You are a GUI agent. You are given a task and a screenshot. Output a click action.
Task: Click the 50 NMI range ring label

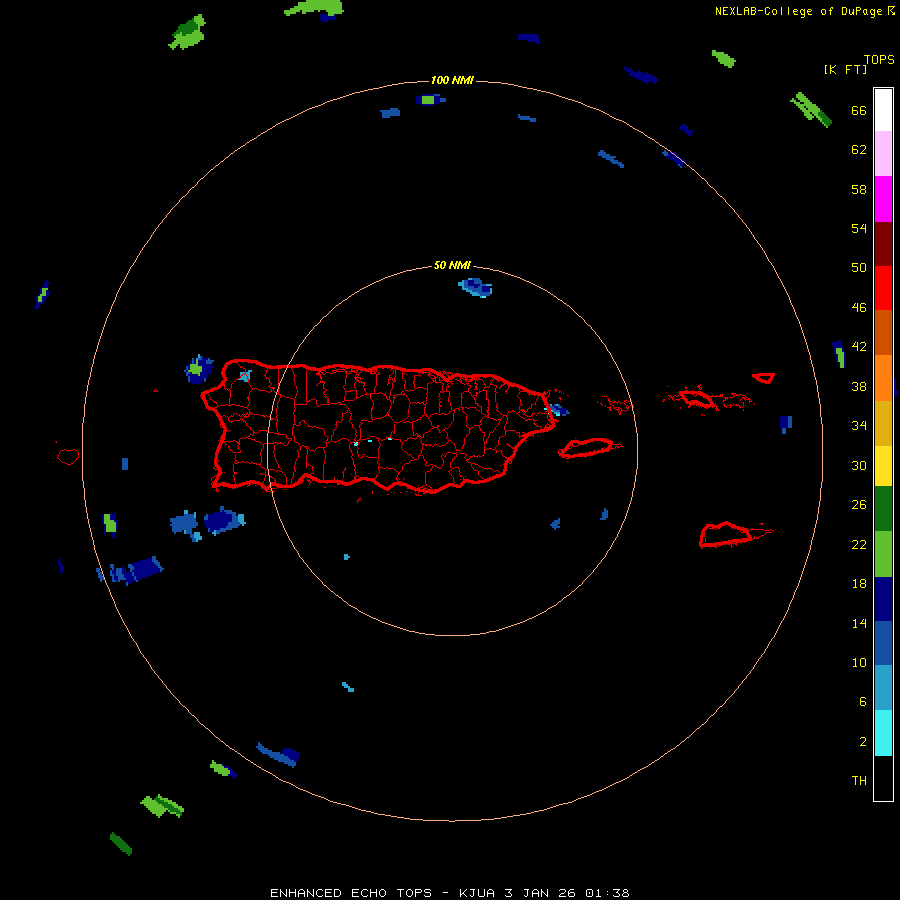point(452,265)
